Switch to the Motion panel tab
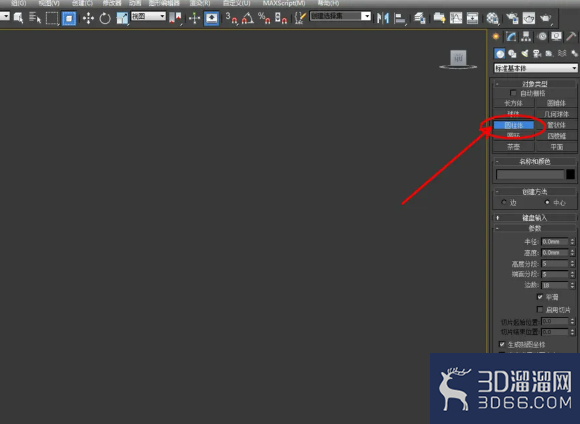 coord(542,36)
